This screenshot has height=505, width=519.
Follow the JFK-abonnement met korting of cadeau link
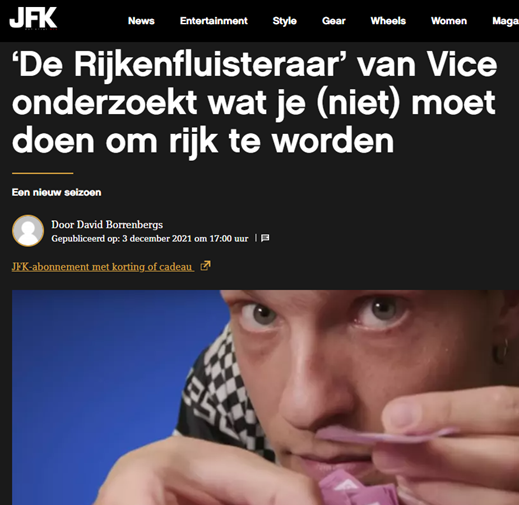coord(103,267)
